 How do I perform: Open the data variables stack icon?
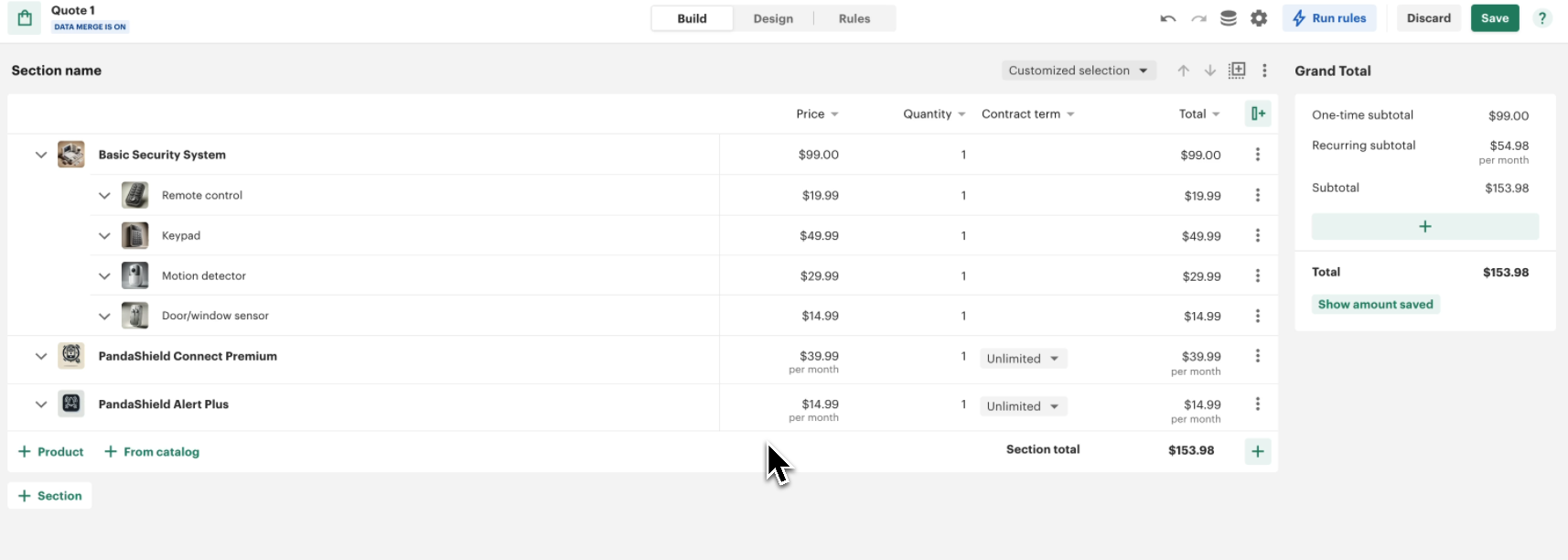(1229, 18)
